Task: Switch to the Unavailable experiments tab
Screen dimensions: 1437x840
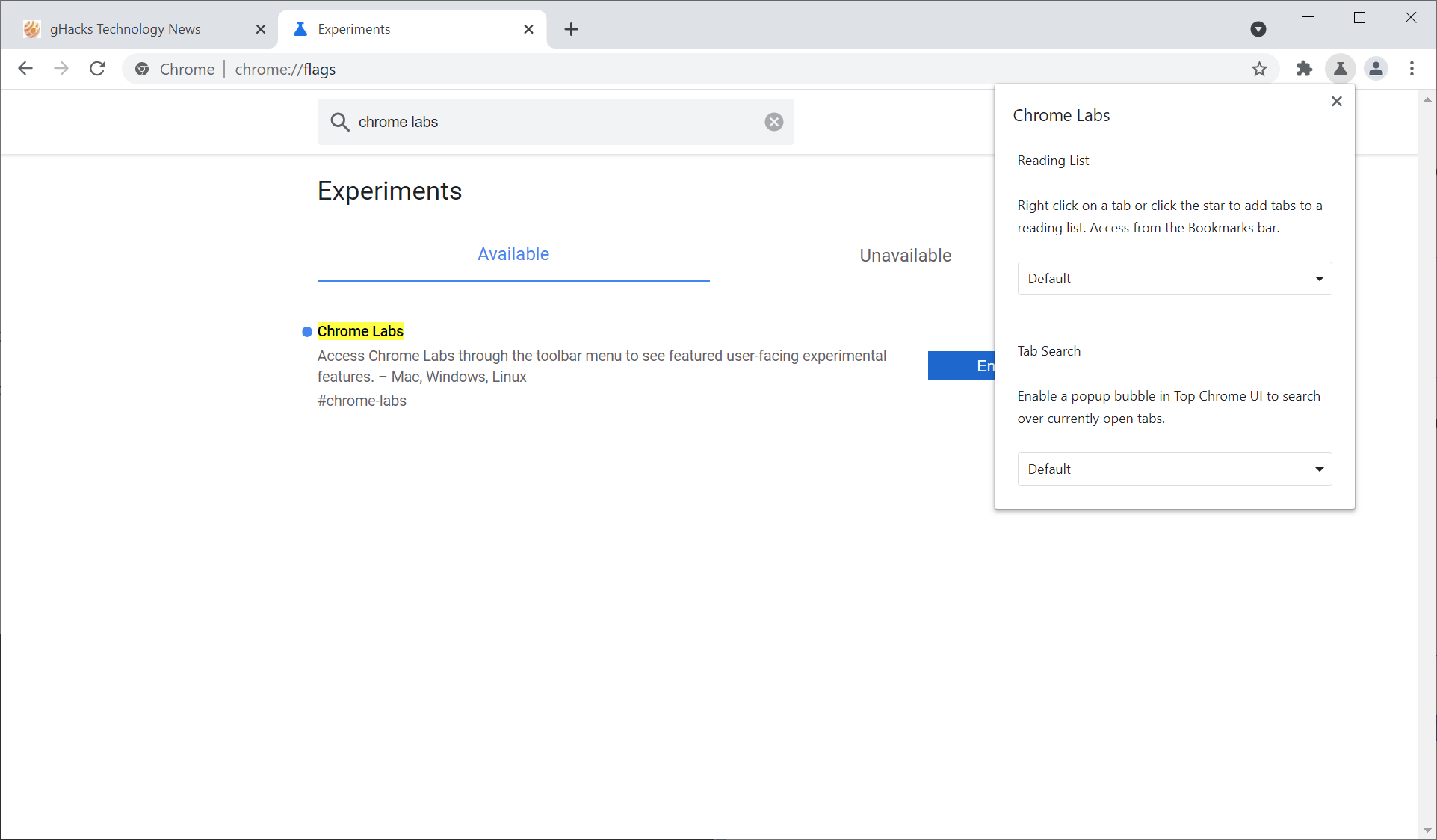Action: pyautogui.click(x=905, y=255)
